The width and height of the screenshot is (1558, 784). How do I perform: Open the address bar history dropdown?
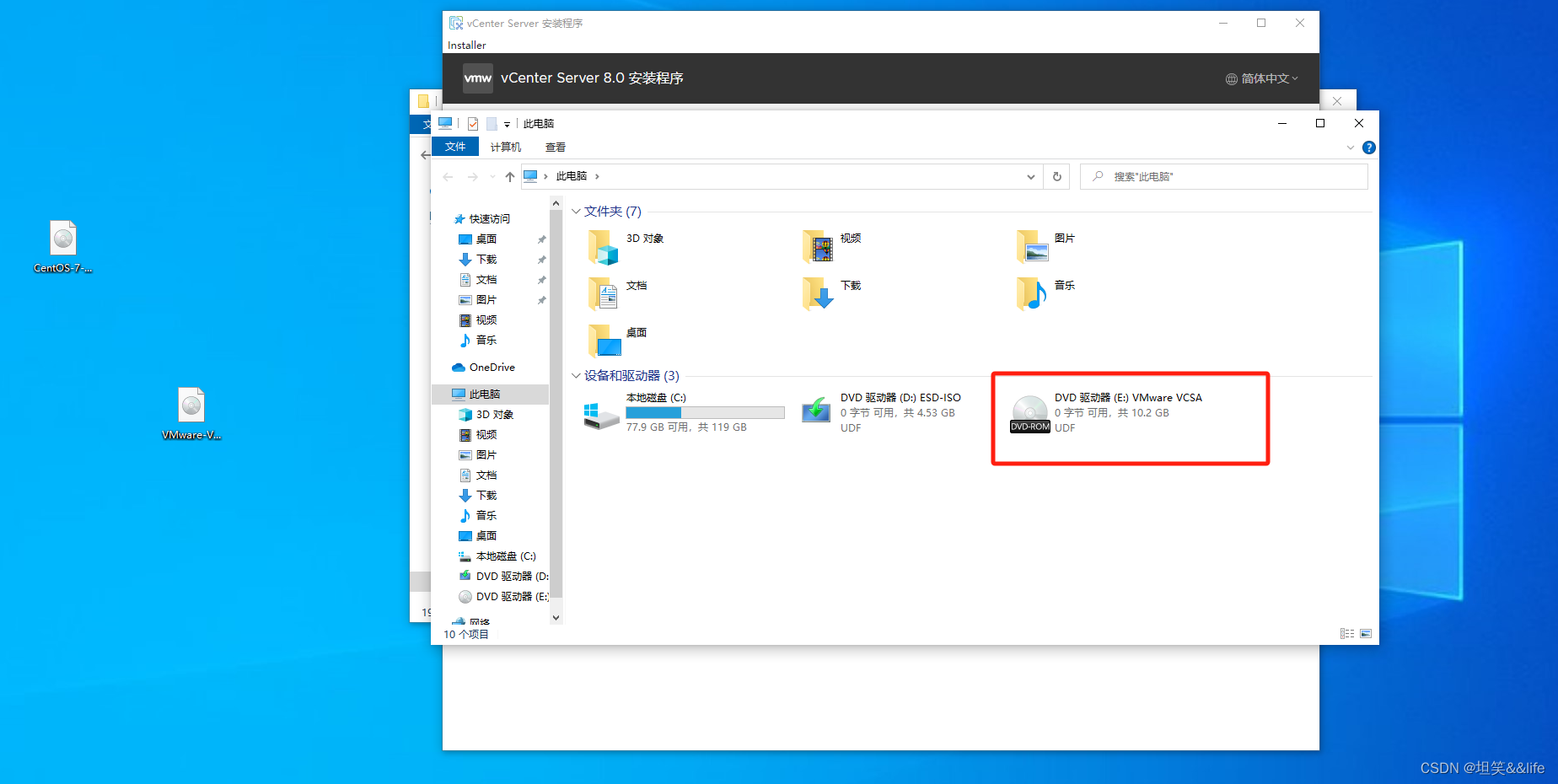[1030, 176]
